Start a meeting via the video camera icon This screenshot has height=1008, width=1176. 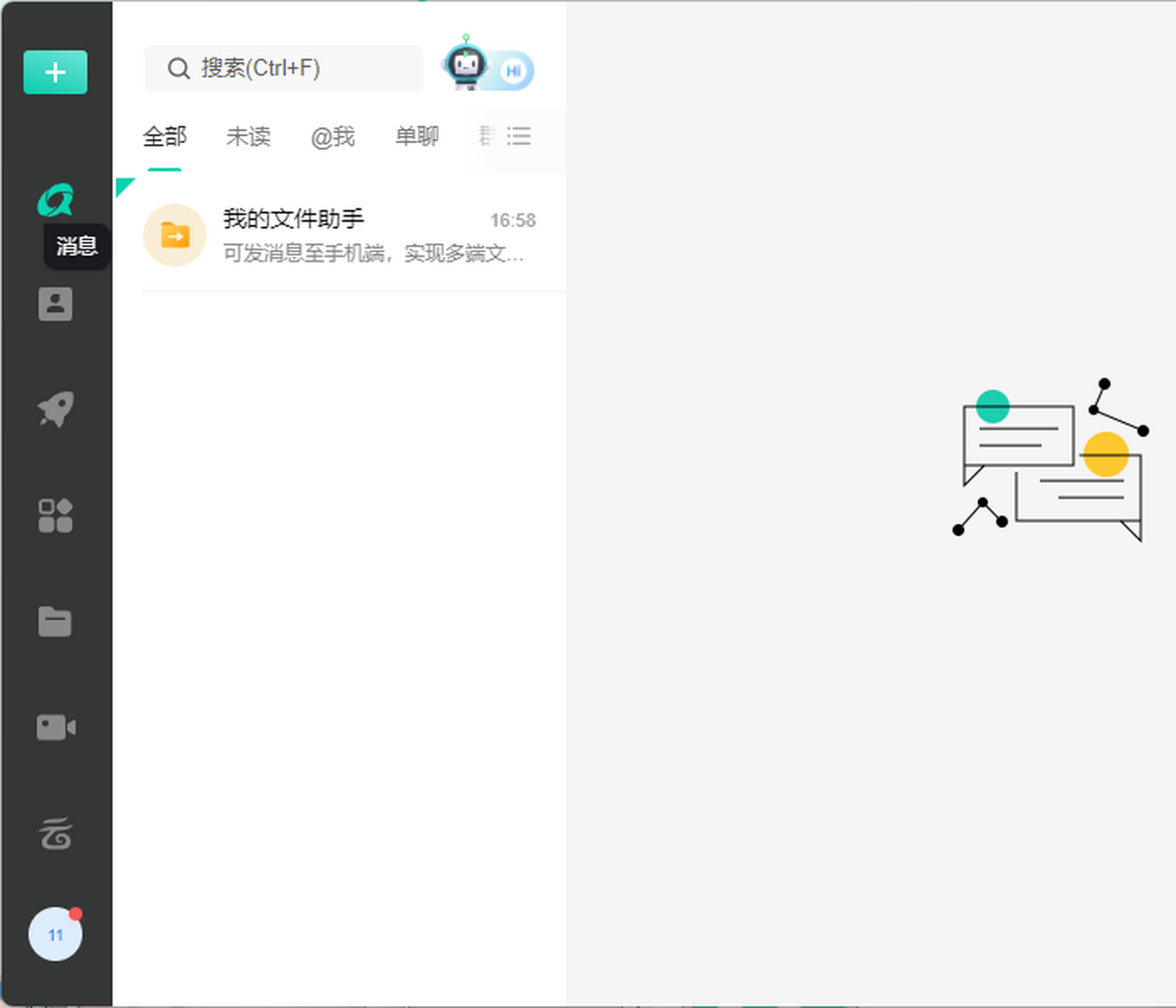click(56, 727)
